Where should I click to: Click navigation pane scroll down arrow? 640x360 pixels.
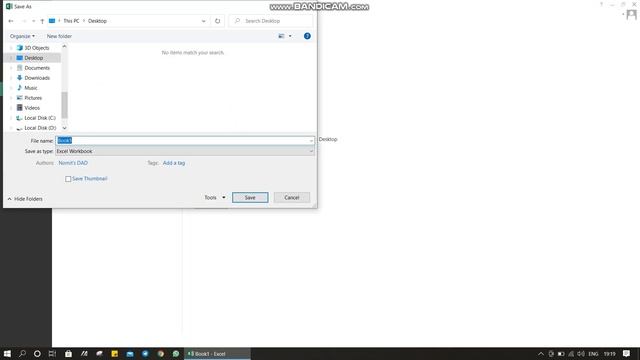[x=64, y=128]
